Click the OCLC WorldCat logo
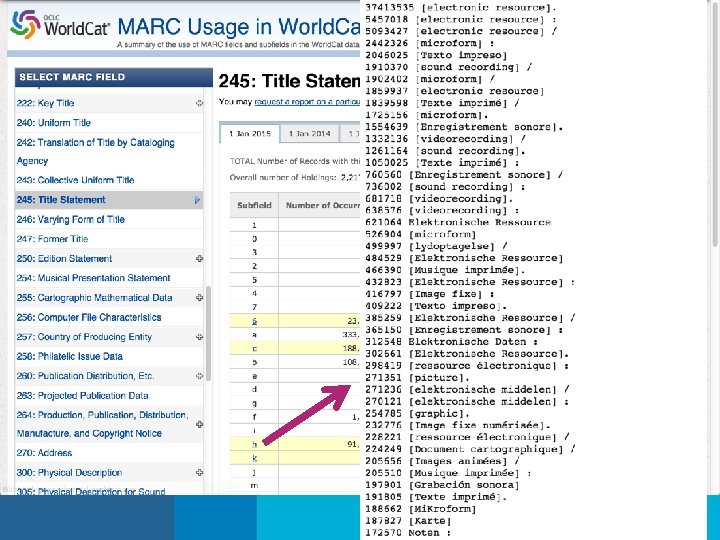This screenshot has height=540, width=720. coord(60,25)
